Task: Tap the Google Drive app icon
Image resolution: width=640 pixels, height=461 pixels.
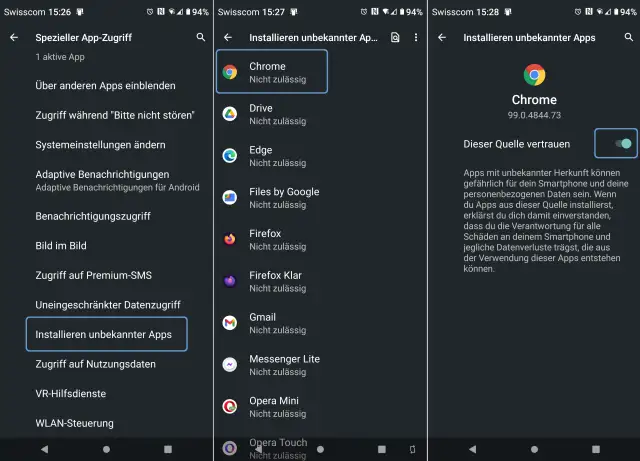Action: pyautogui.click(x=229, y=113)
